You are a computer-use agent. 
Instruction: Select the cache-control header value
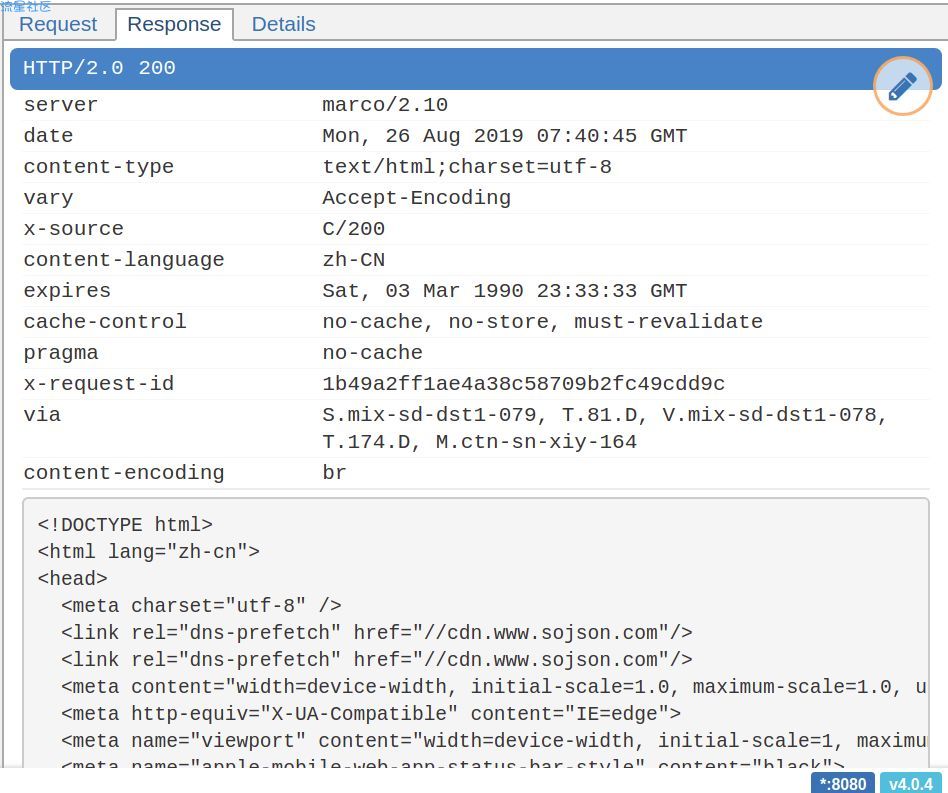click(x=542, y=322)
